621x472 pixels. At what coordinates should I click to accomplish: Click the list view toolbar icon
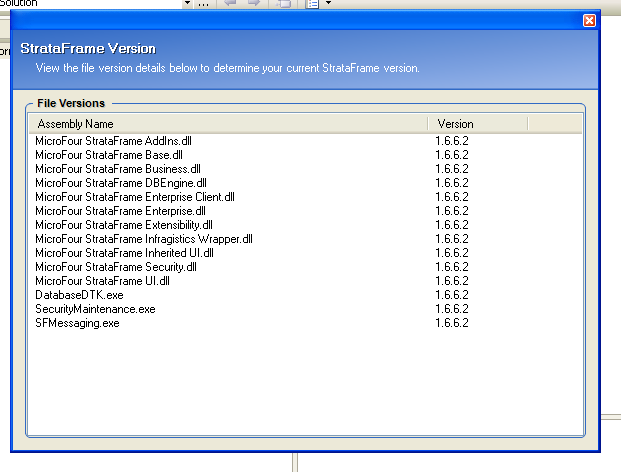point(311,4)
